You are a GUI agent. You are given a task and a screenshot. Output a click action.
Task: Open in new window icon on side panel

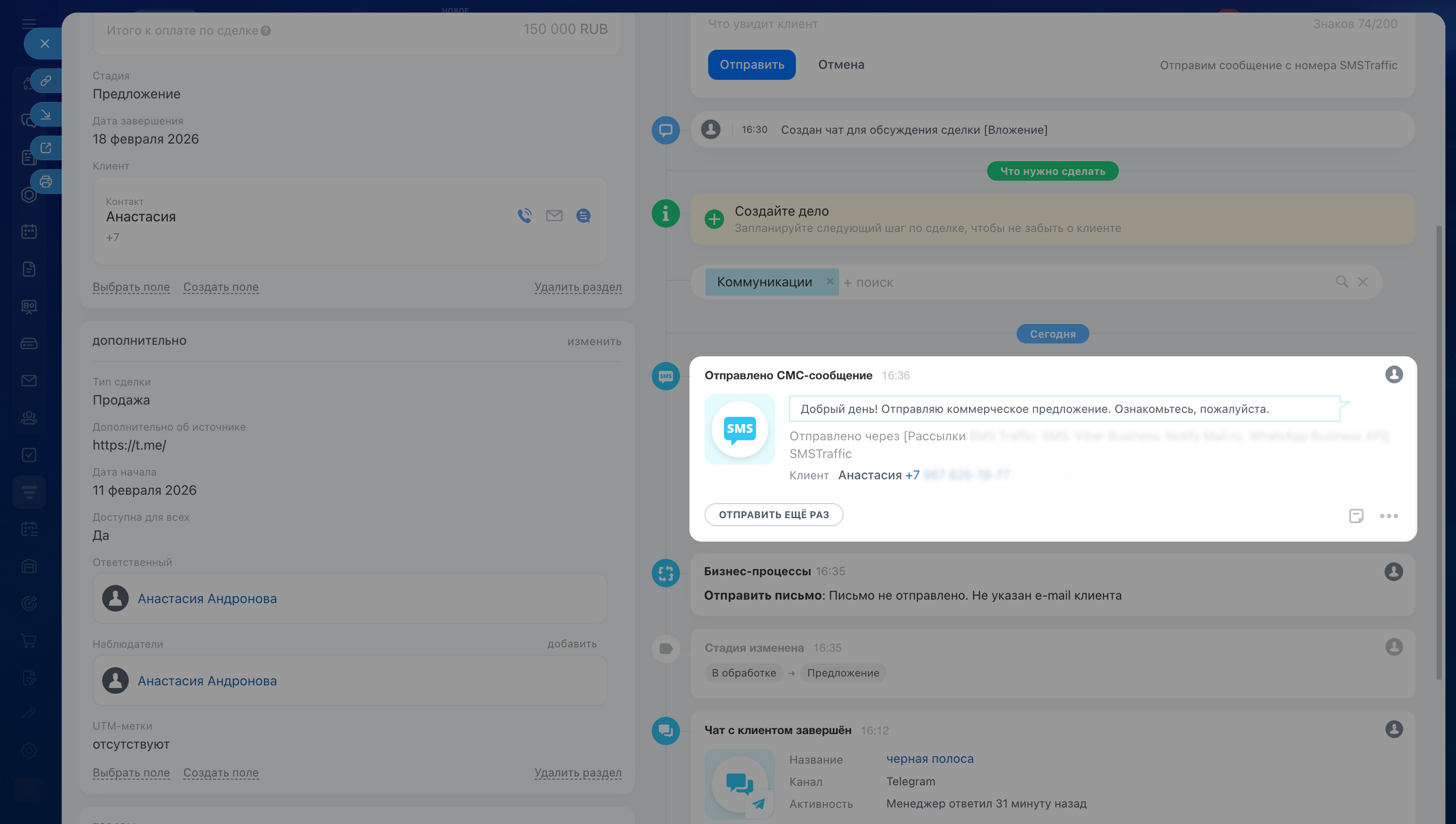coord(46,148)
